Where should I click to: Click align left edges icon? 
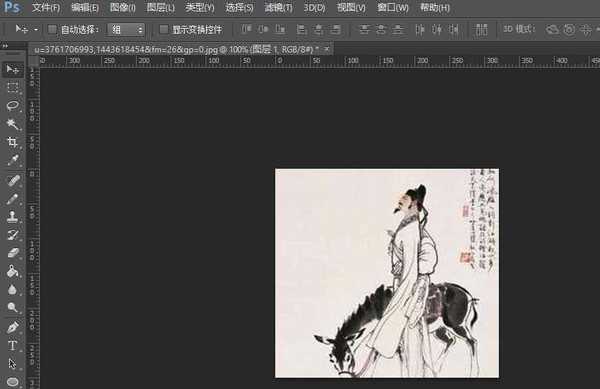(x=302, y=29)
